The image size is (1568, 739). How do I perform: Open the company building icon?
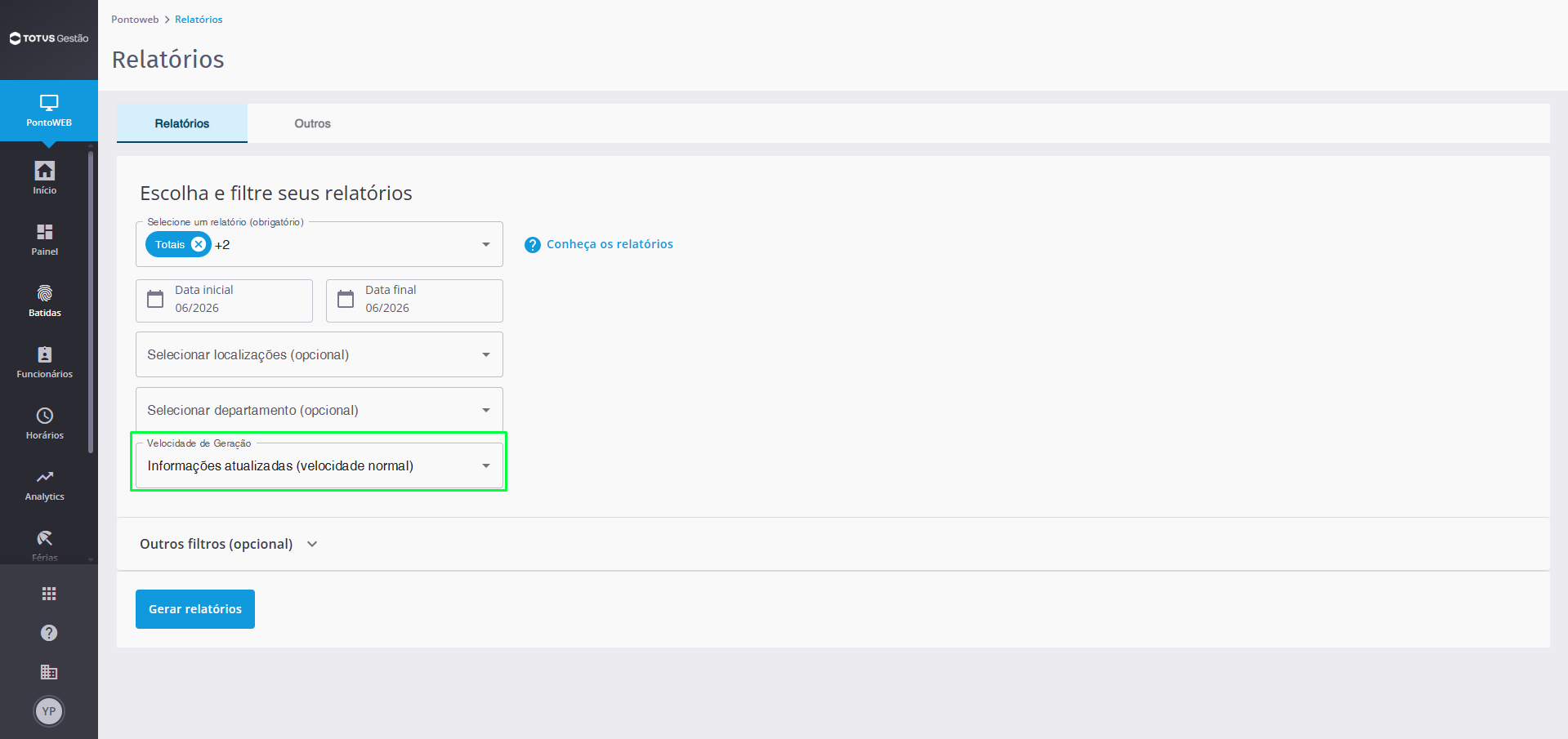[x=49, y=672]
